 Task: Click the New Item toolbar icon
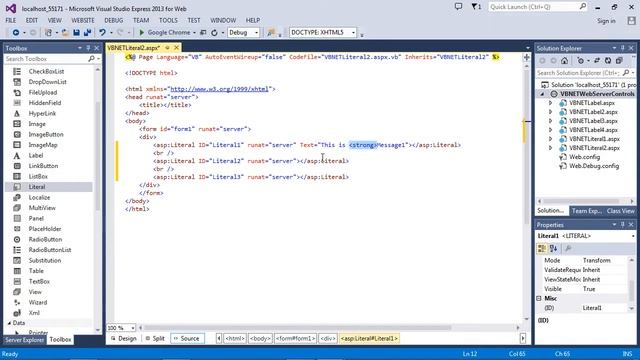tap(48, 32)
